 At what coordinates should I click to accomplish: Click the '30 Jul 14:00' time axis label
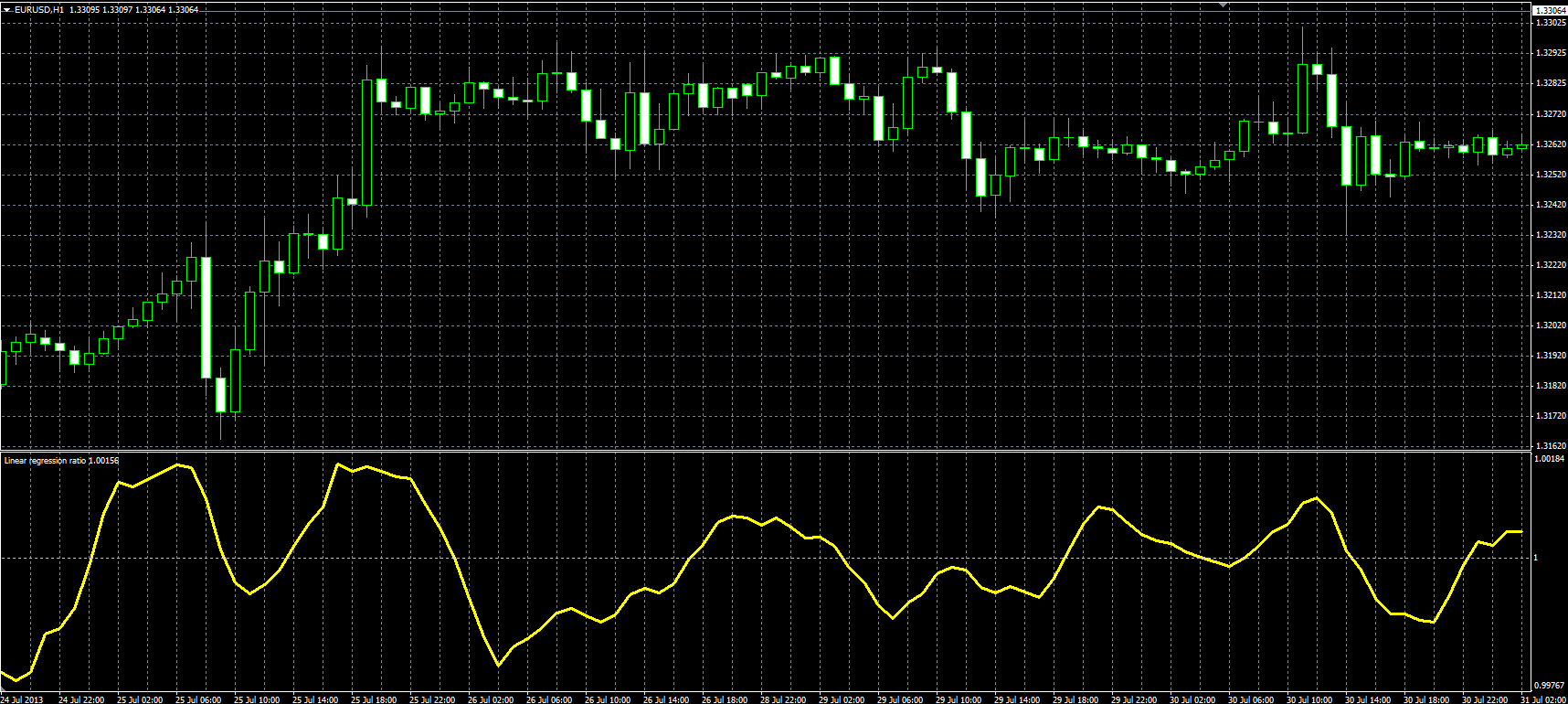click(x=1368, y=699)
